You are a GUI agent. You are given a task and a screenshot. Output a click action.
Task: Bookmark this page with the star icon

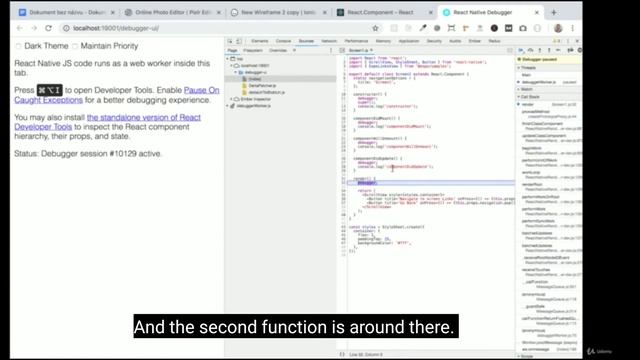point(375,28)
